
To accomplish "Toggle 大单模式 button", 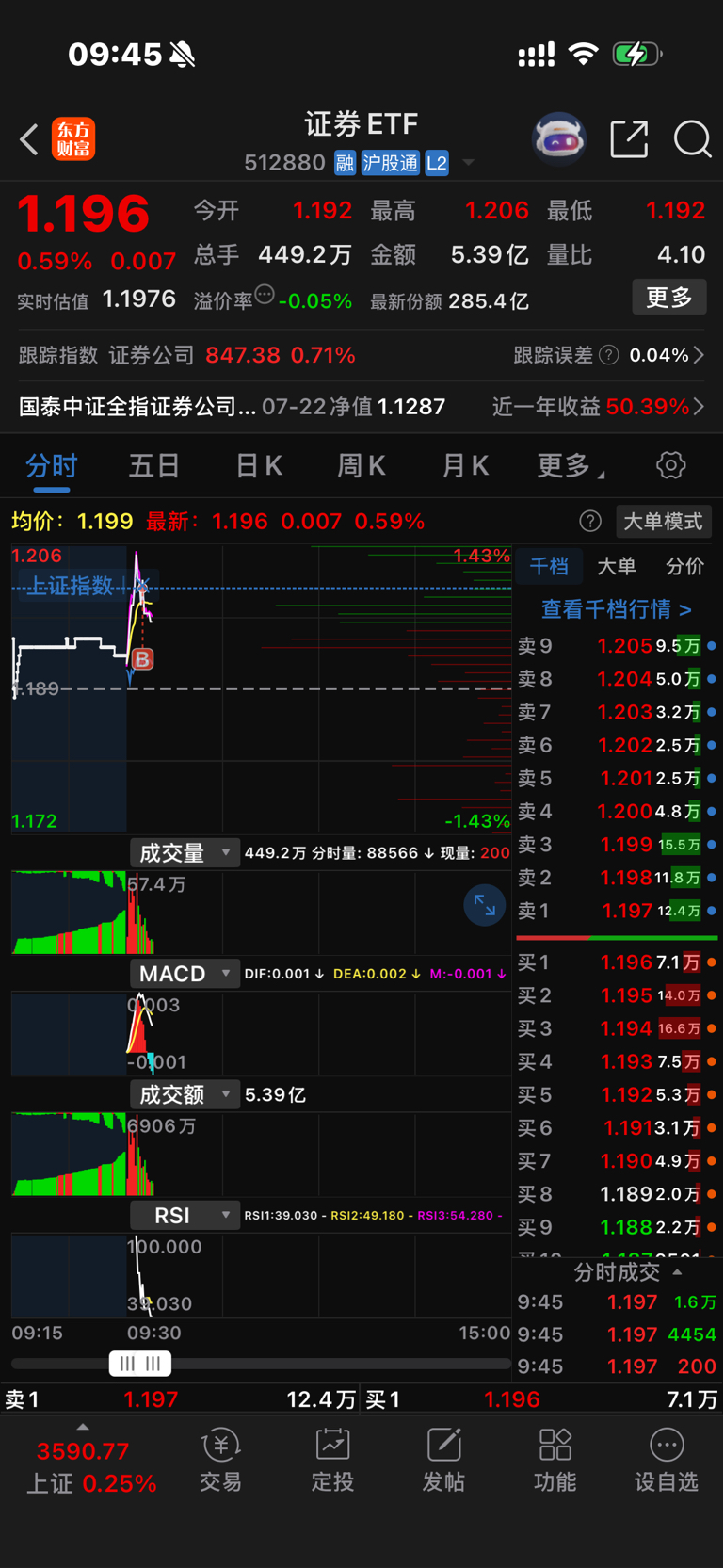I will [x=664, y=522].
